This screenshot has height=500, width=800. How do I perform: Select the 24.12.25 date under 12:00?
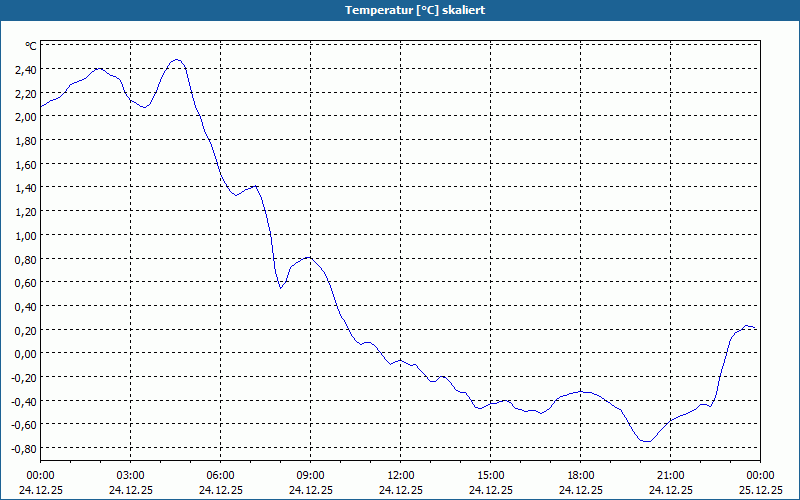(401, 490)
